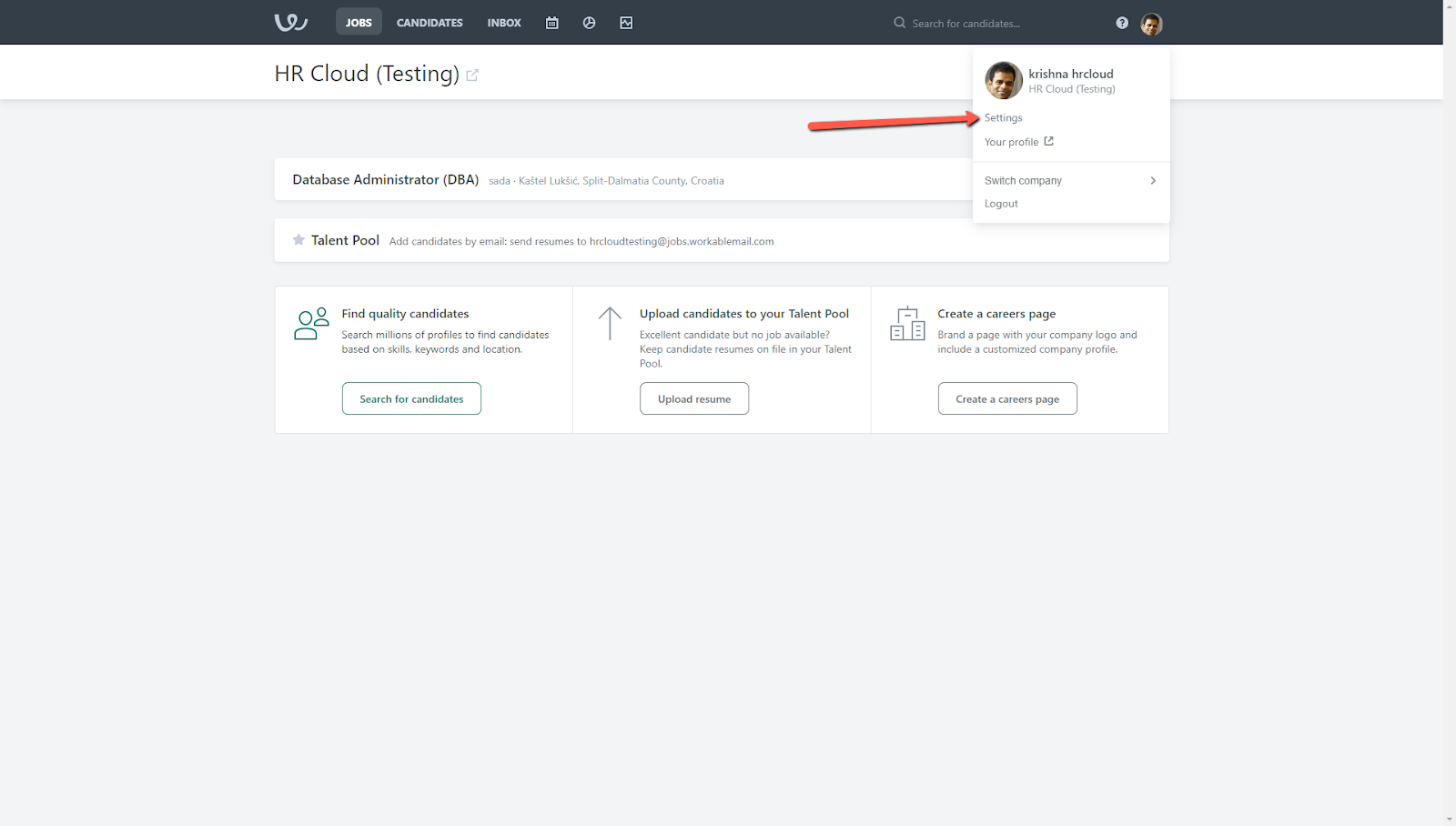Image resolution: width=1456 pixels, height=826 pixels.
Task: Select Settings from the user menu
Action: point(1004,118)
